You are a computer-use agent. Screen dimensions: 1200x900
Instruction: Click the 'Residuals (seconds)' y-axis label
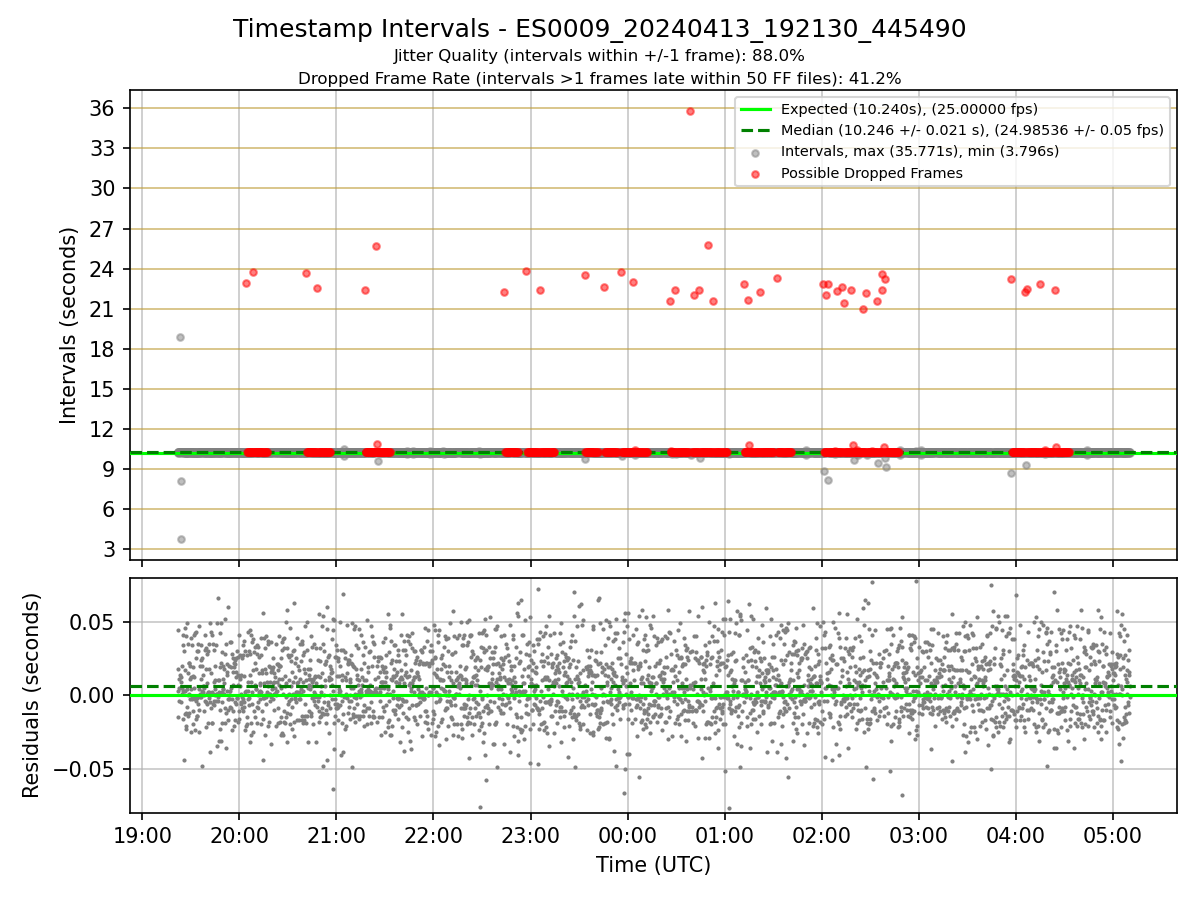[31, 695]
